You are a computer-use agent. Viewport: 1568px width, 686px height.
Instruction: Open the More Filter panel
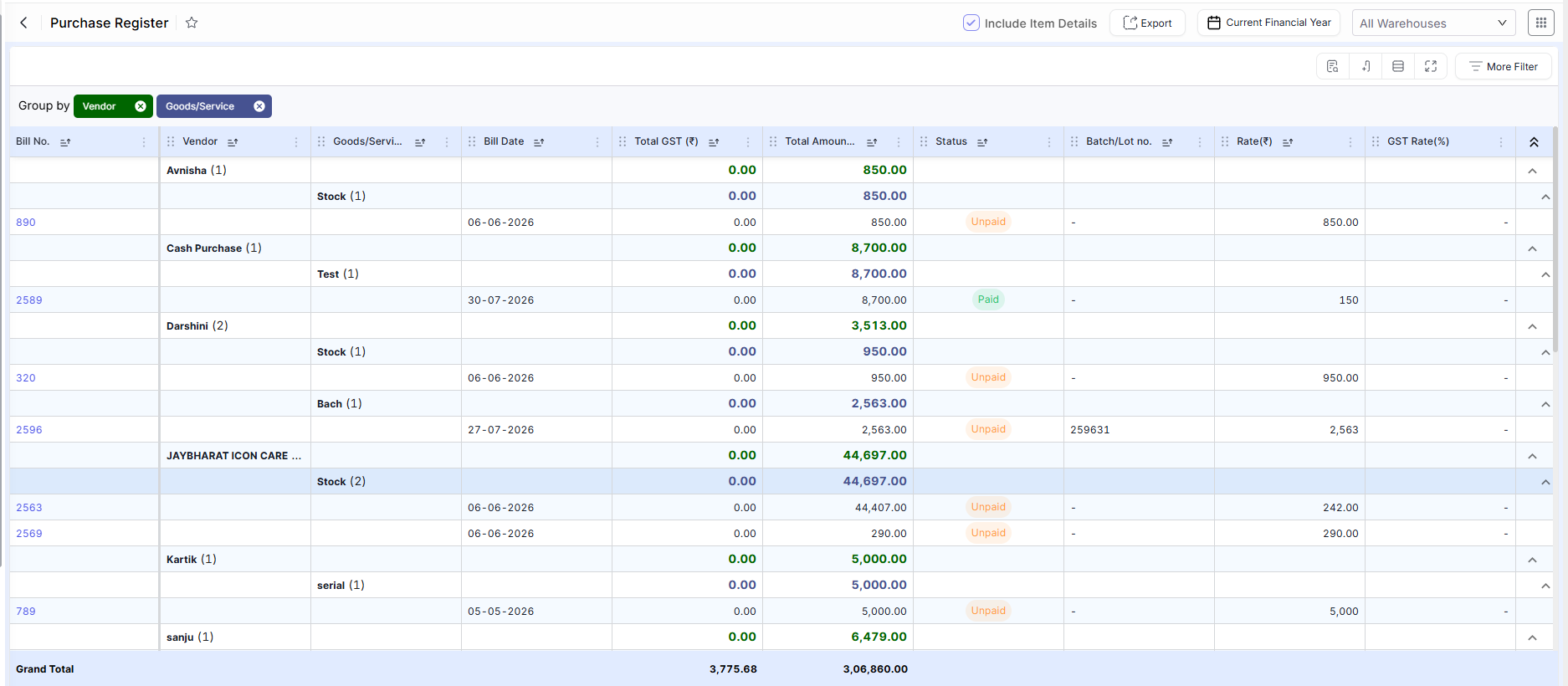pos(1504,66)
